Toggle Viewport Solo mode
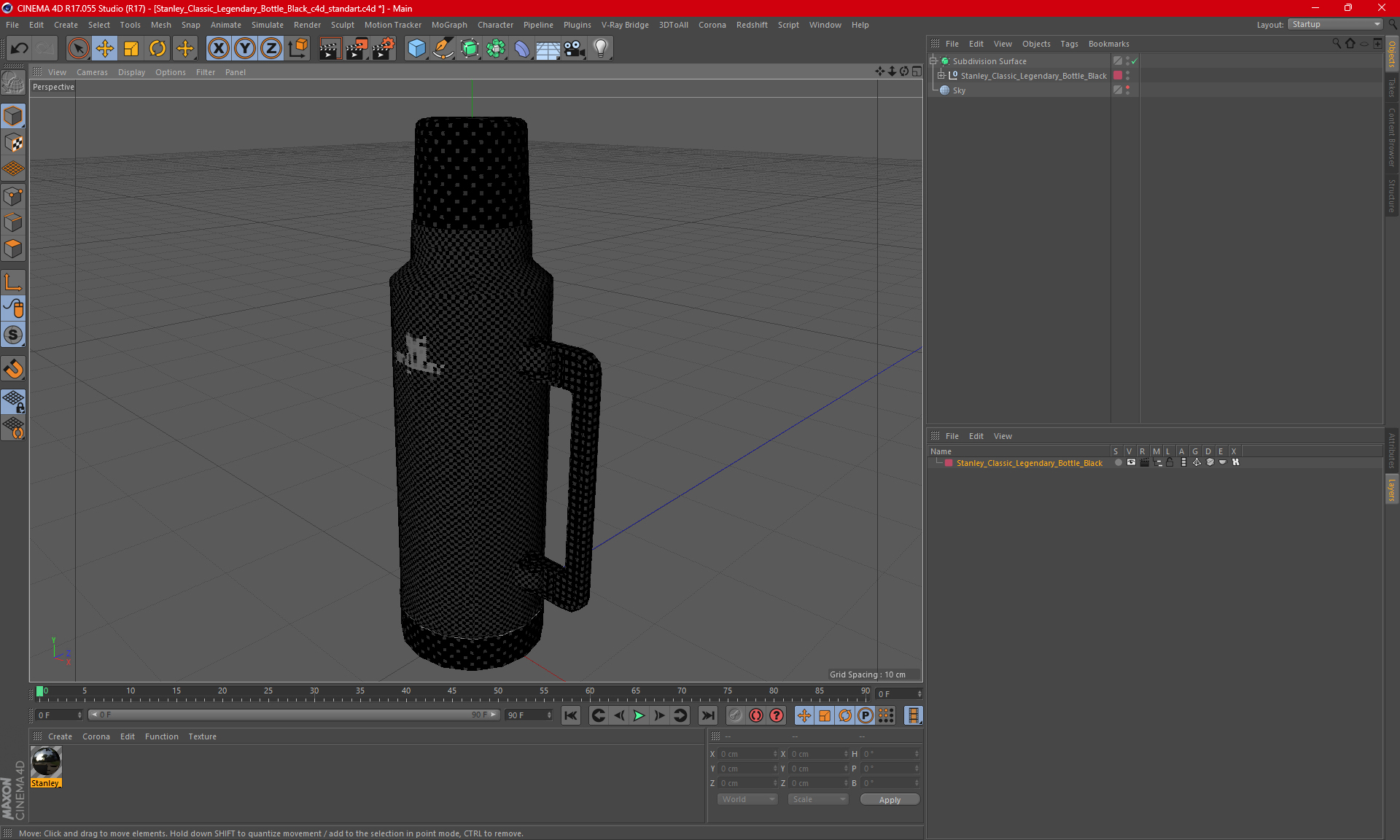The image size is (1400, 840). pyautogui.click(x=13, y=335)
